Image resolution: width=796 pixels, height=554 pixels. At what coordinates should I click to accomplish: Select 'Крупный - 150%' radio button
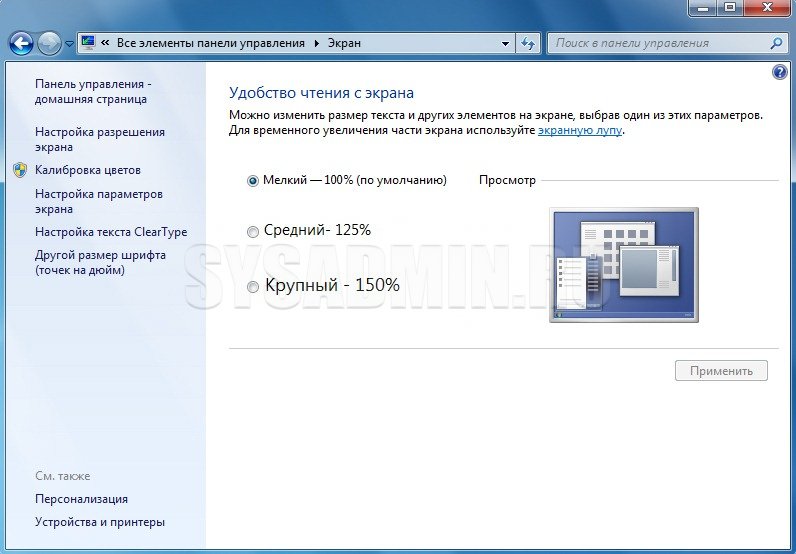[252, 287]
